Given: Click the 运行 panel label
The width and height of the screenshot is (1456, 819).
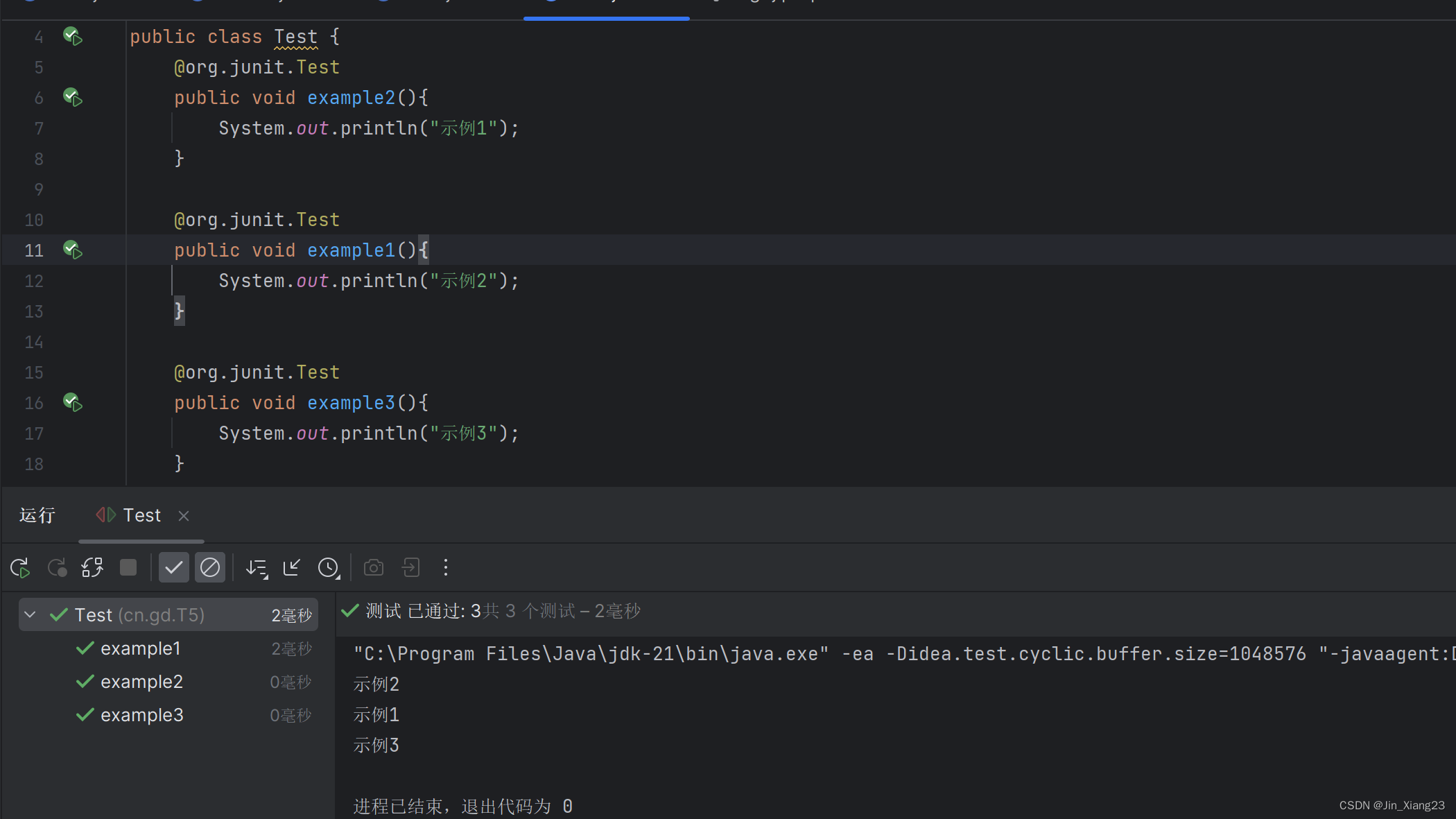Looking at the screenshot, I should 37,515.
